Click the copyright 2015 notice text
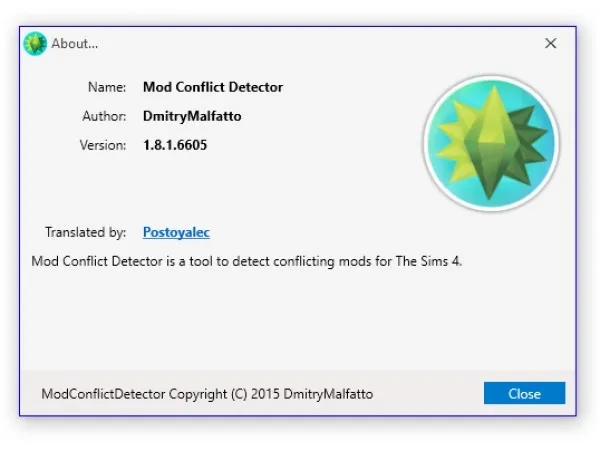The image size is (600, 450). click(207, 394)
